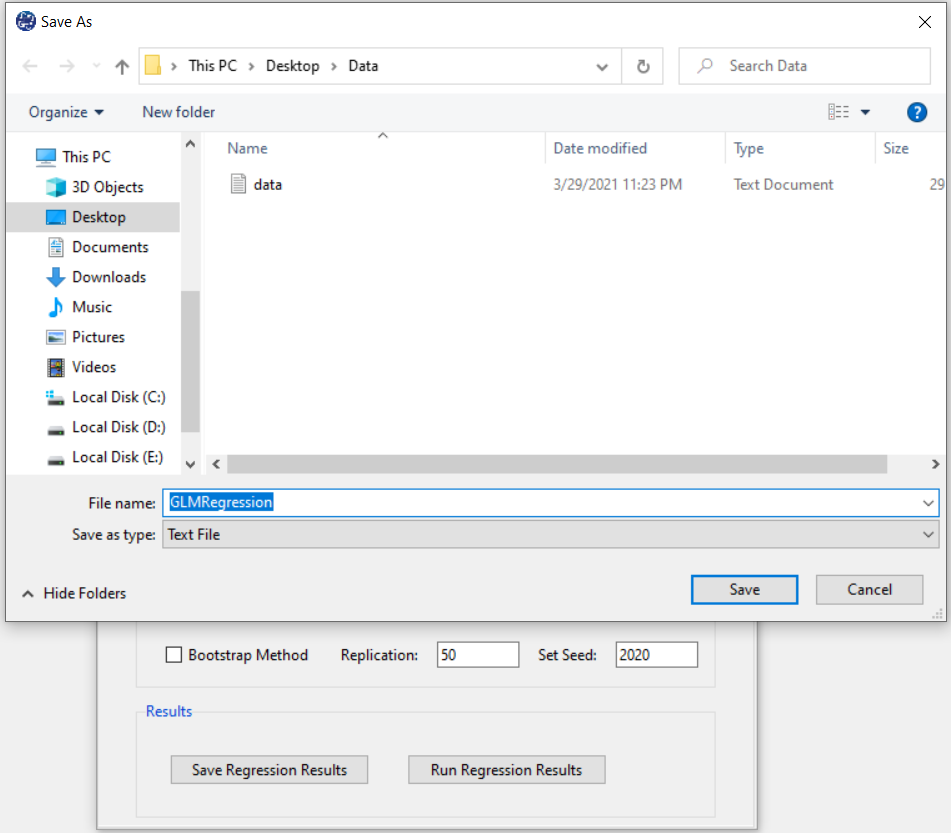Screen dimensions: 951x833
Task: Expand the address bar history dropdown
Action: [x=602, y=66]
